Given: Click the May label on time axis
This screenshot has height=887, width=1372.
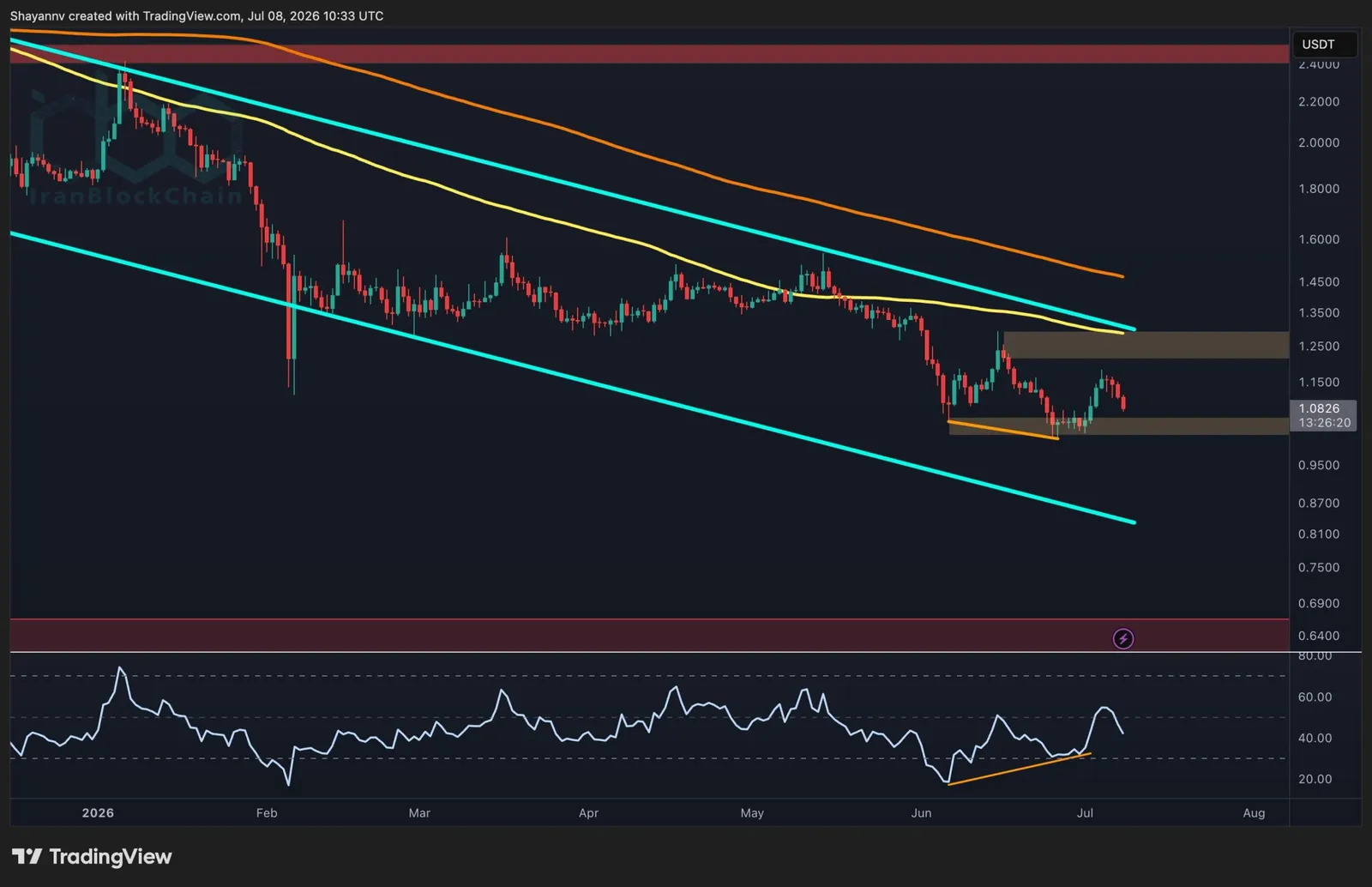Looking at the screenshot, I should click(x=752, y=812).
